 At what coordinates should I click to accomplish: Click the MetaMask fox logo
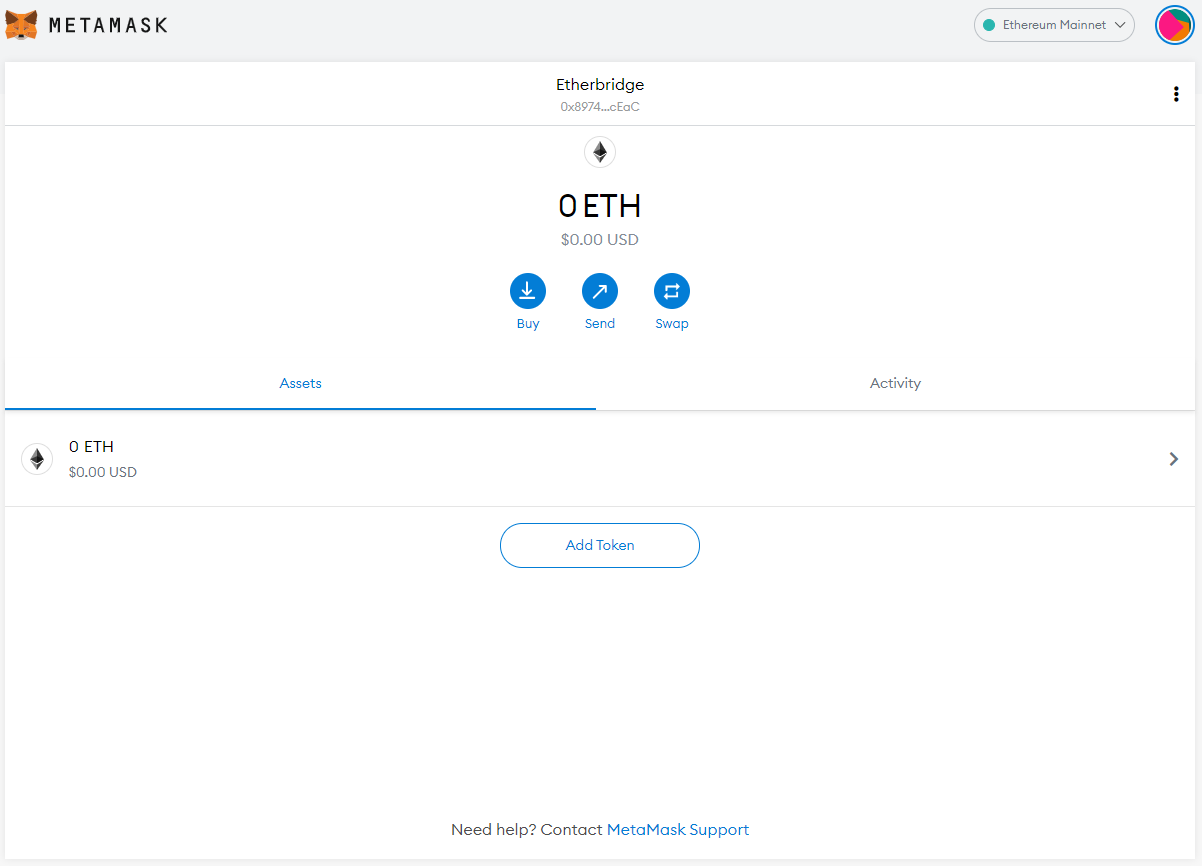[x=20, y=24]
